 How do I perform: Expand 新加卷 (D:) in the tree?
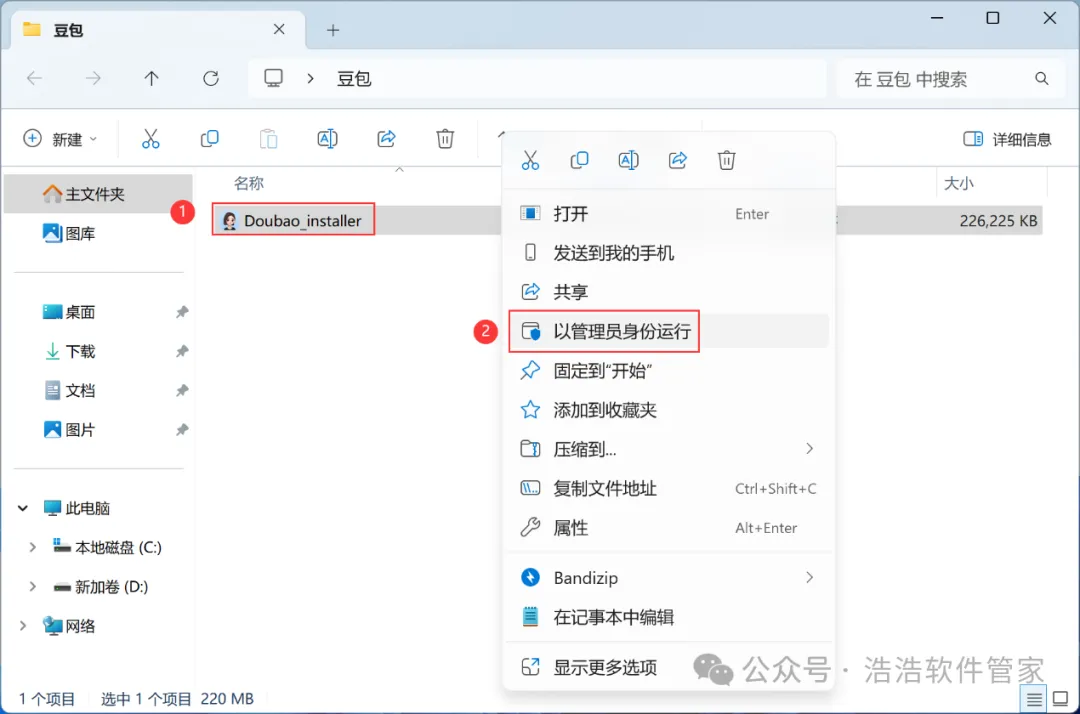click(x=32, y=587)
